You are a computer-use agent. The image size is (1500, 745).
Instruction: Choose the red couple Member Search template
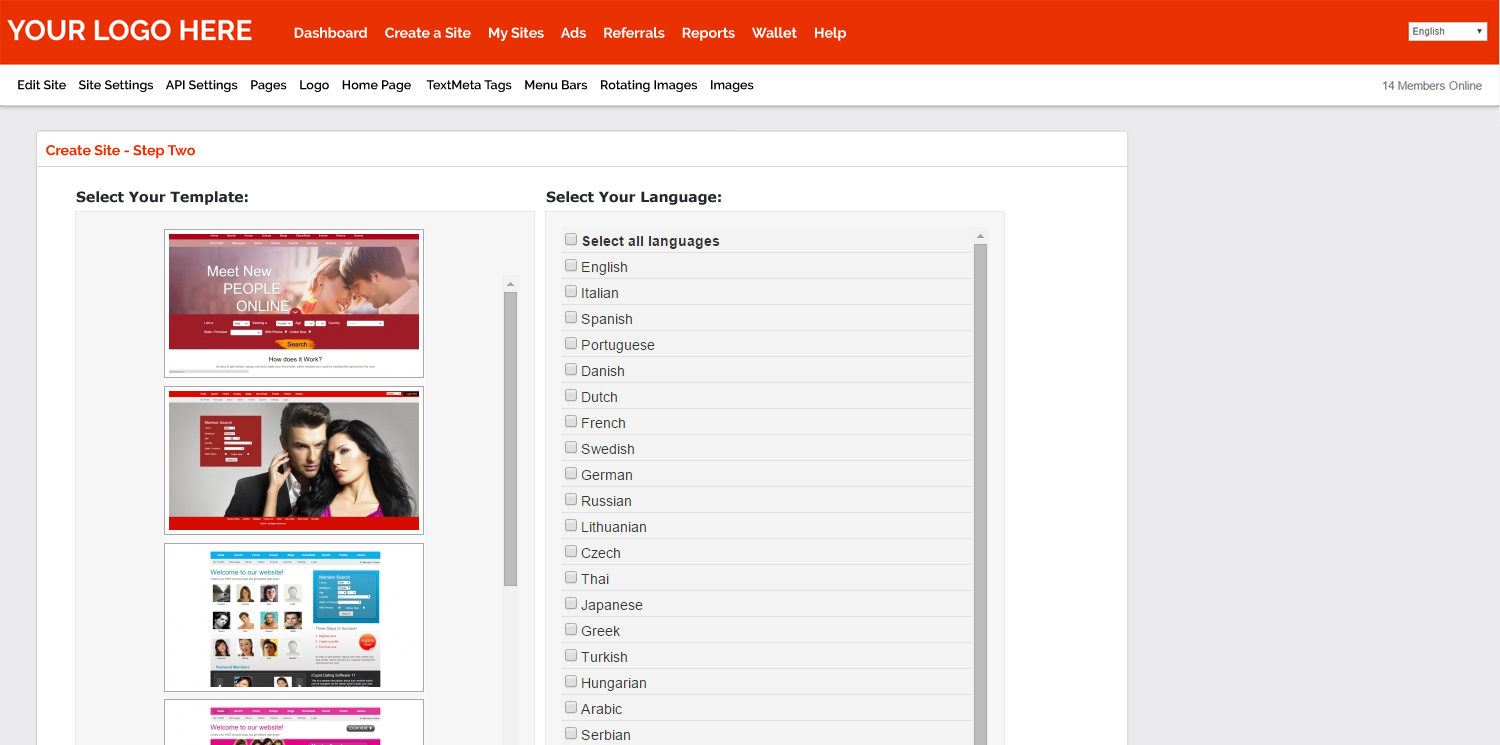coord(294,460)
